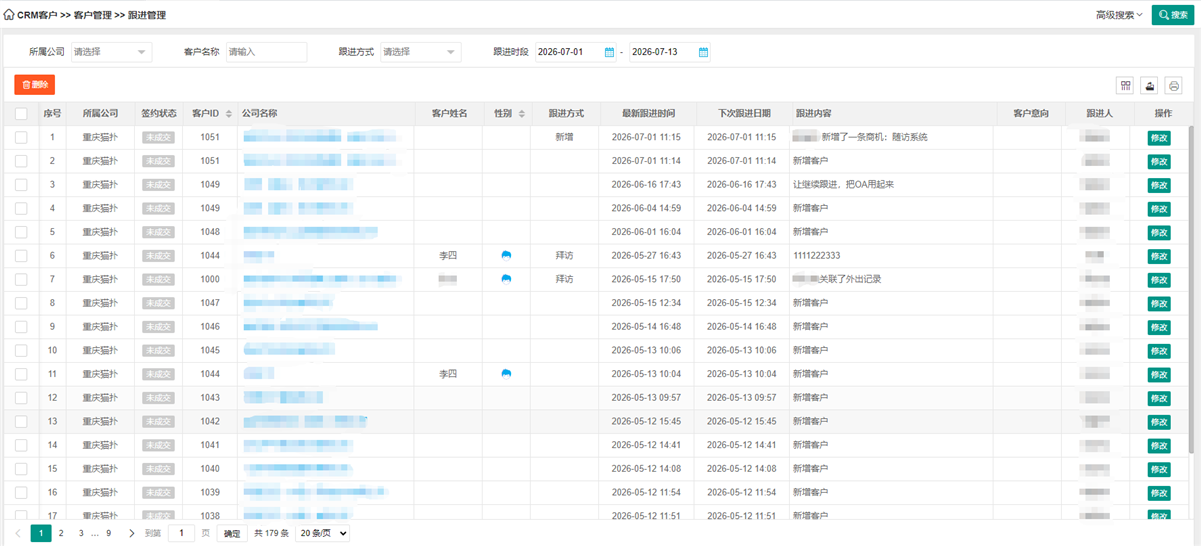Click the export table icon
Image resolution: width=1201 pixels, height=546 pixels.
coord(1150,85)
